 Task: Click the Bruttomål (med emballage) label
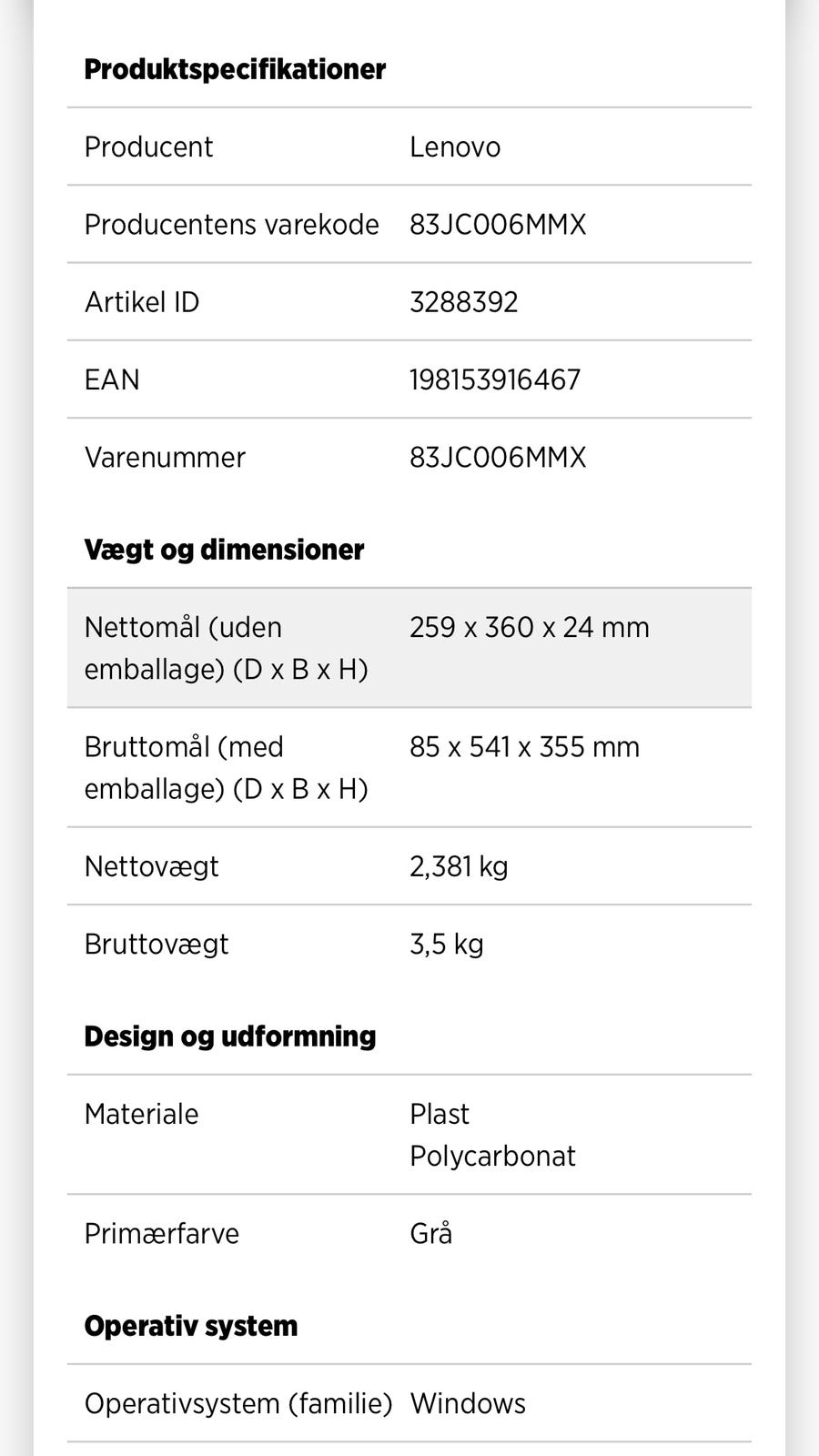[x=226, y=767]
